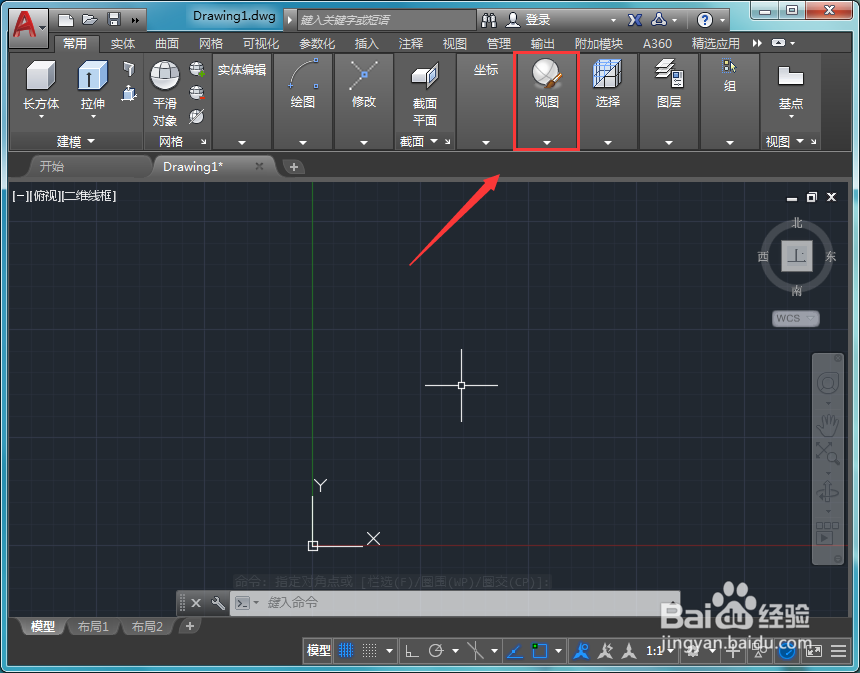Viewport: 860px width, 673px height.
Task: Expand the 绘图 panel arrow
Action: pyautogui.click(x=303, y=143)
